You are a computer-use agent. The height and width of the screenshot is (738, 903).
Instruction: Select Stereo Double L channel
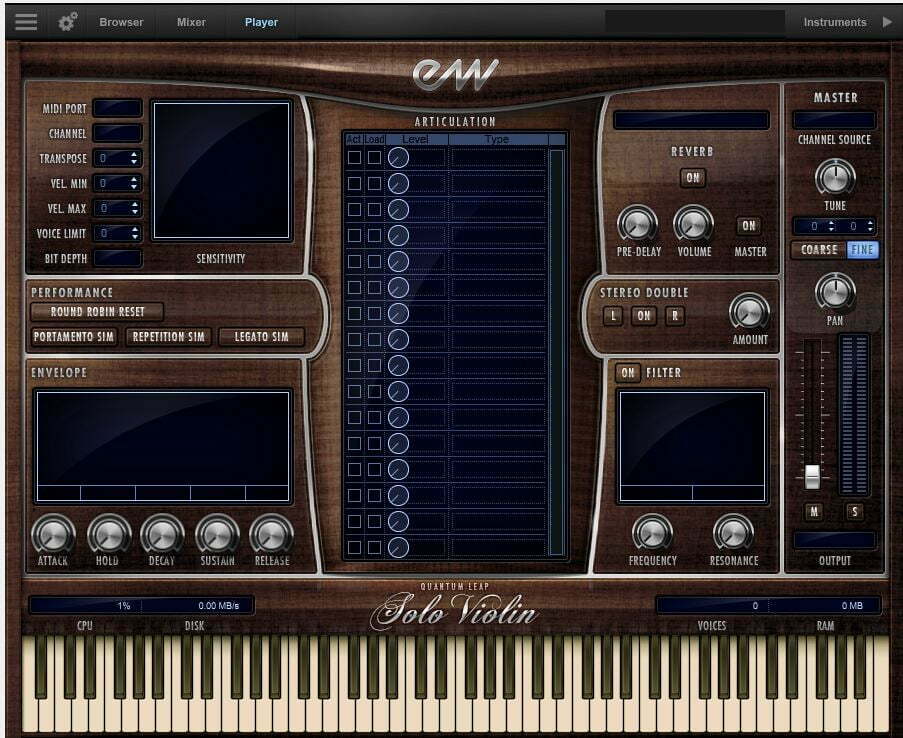613,315
